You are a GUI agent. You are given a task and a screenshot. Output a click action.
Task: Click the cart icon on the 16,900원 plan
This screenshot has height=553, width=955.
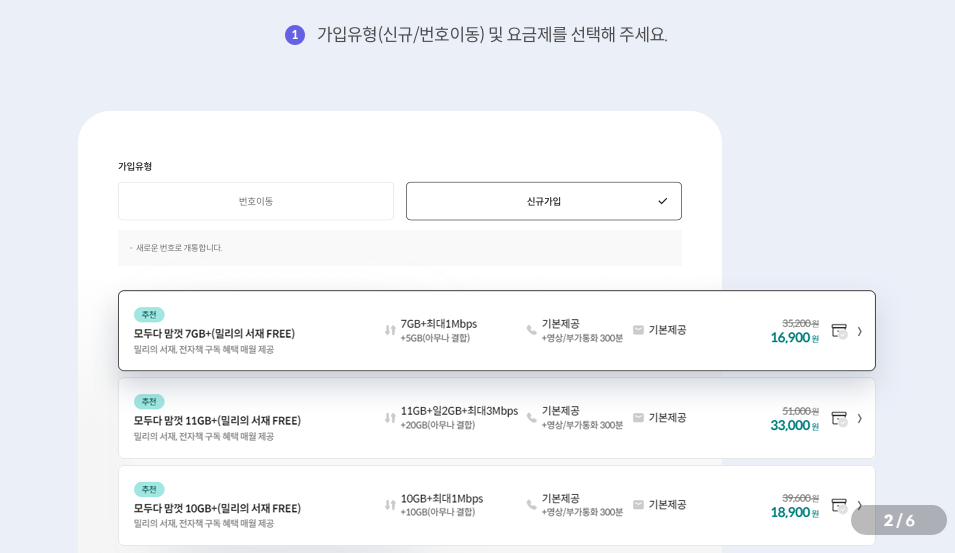coord(839,331)
